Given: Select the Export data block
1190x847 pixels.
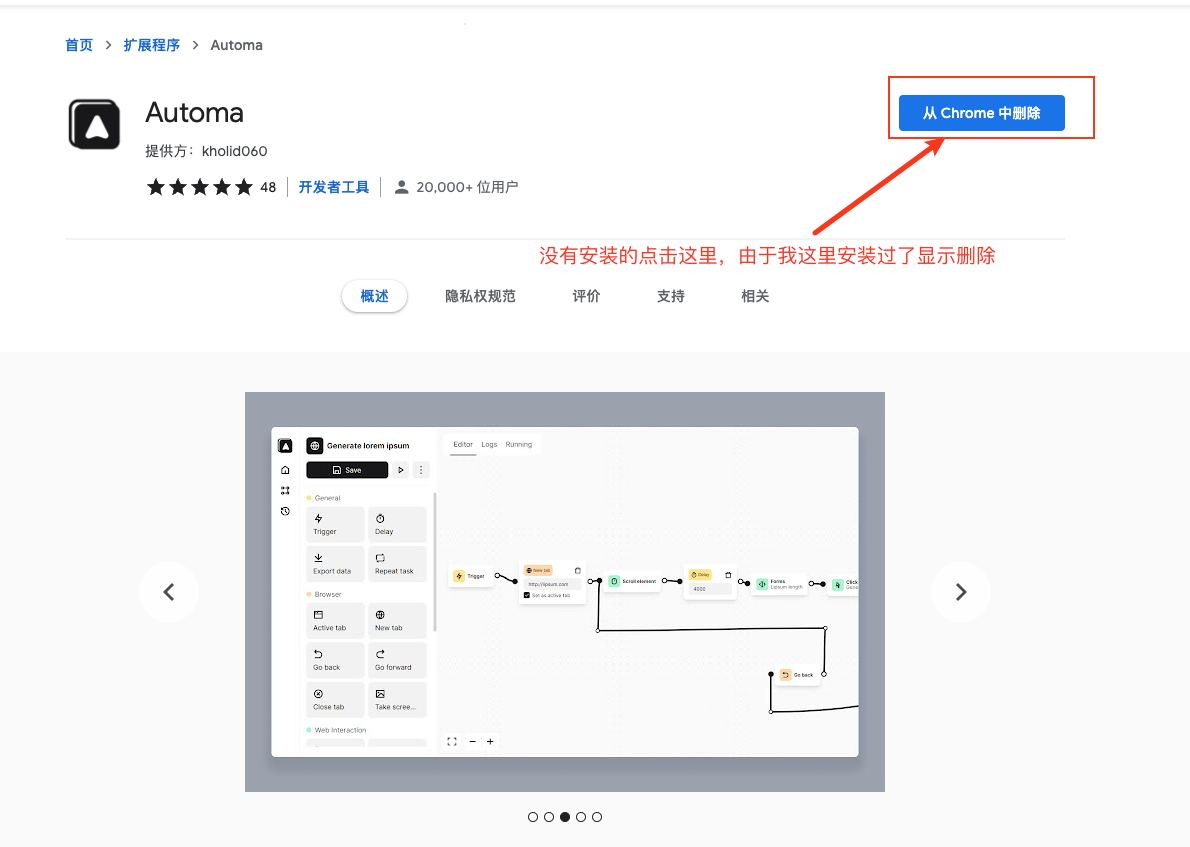Looking at the screenshot, I should point(335,564).
